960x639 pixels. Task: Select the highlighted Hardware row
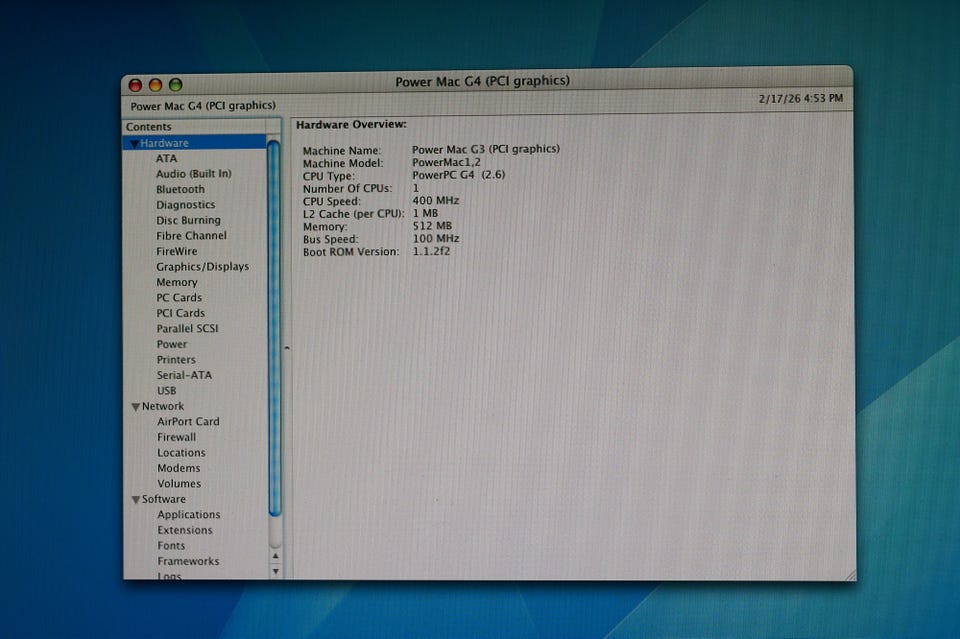point(195,143)
